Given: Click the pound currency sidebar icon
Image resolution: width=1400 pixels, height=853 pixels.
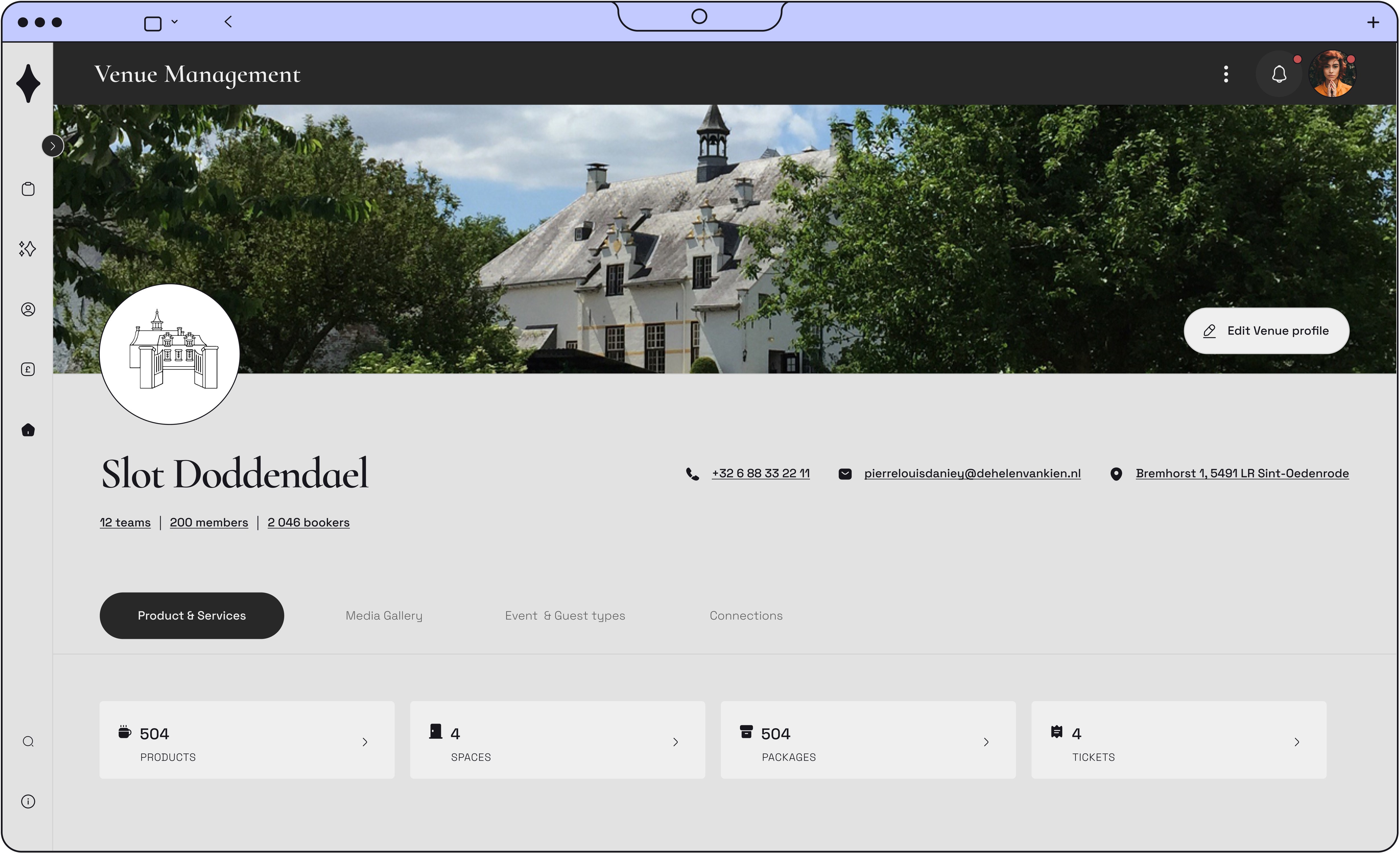Looking at the screenshot, I should tap(28, 370).
